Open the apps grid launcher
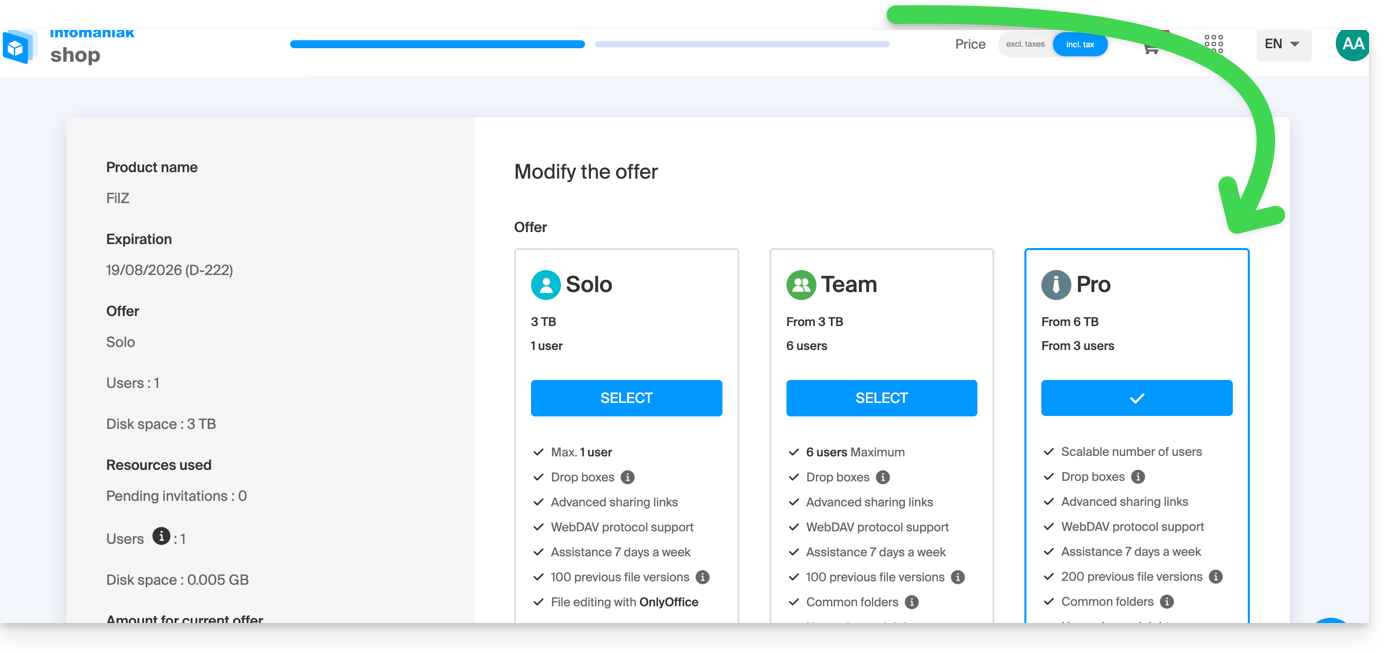 (1213, 44)
